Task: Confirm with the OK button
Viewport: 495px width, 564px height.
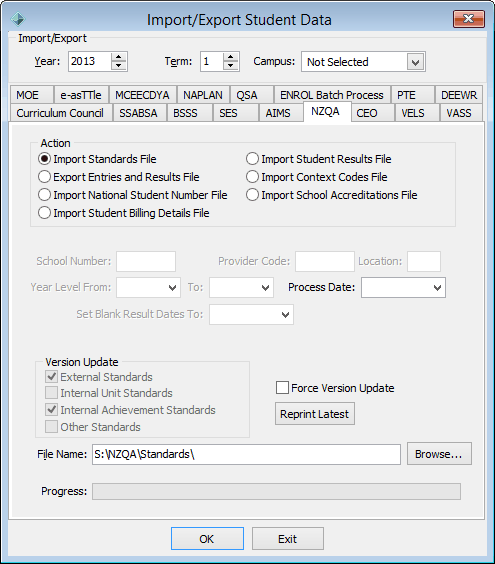Action: click(207, 539)
